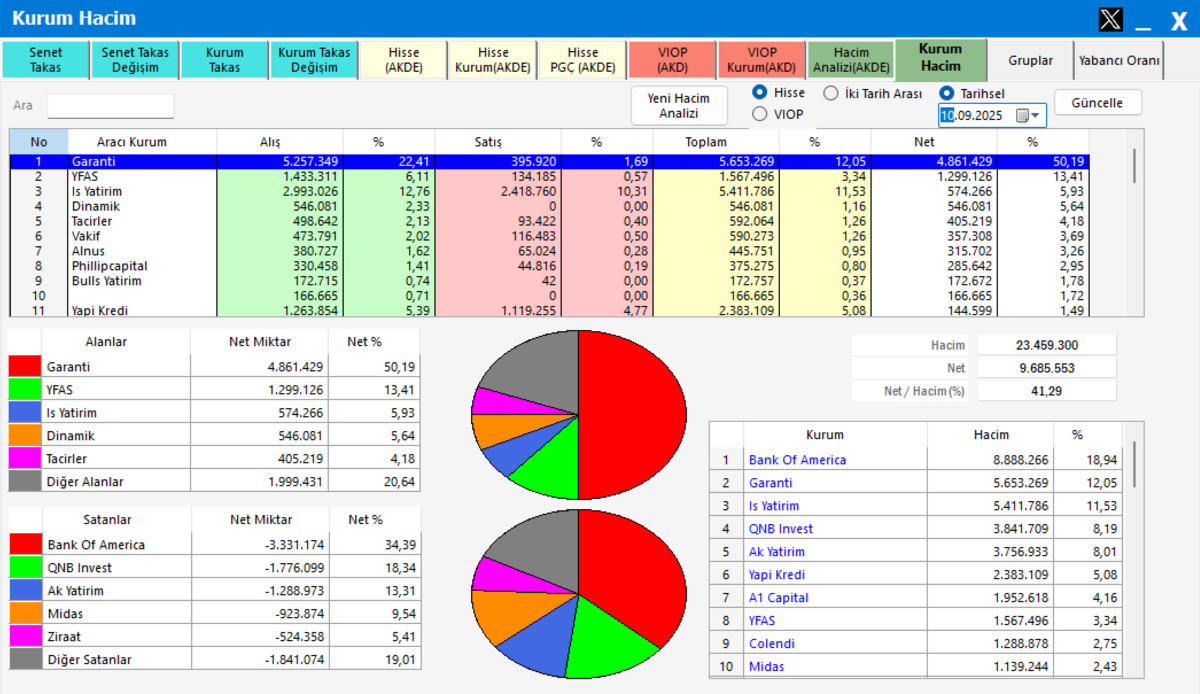Switch to the Kurum Takas tab
Image resolution: width=1200 pixels, height=694 pixels.
click(224, 60)
